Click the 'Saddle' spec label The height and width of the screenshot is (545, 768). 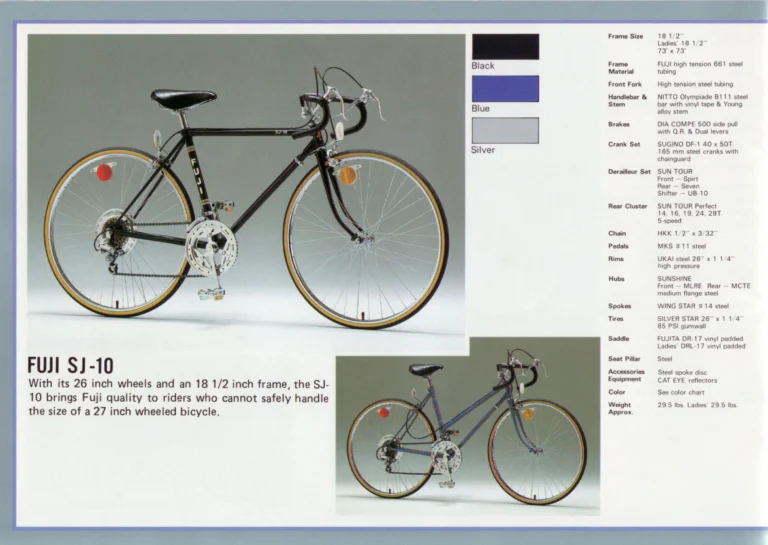619,339
